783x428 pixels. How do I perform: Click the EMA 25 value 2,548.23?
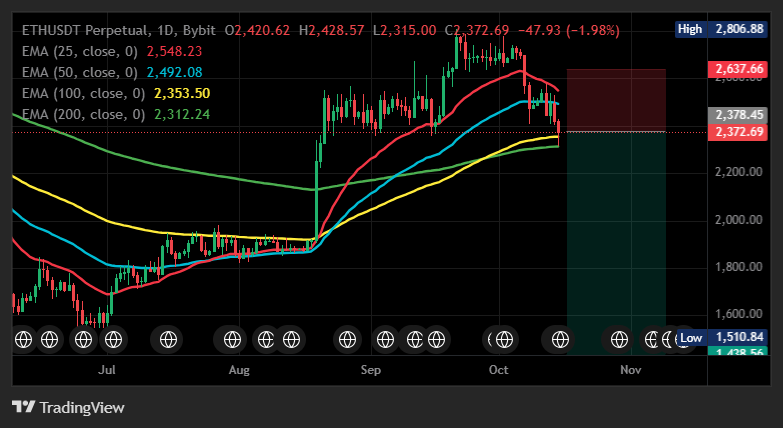coord(174,51)
